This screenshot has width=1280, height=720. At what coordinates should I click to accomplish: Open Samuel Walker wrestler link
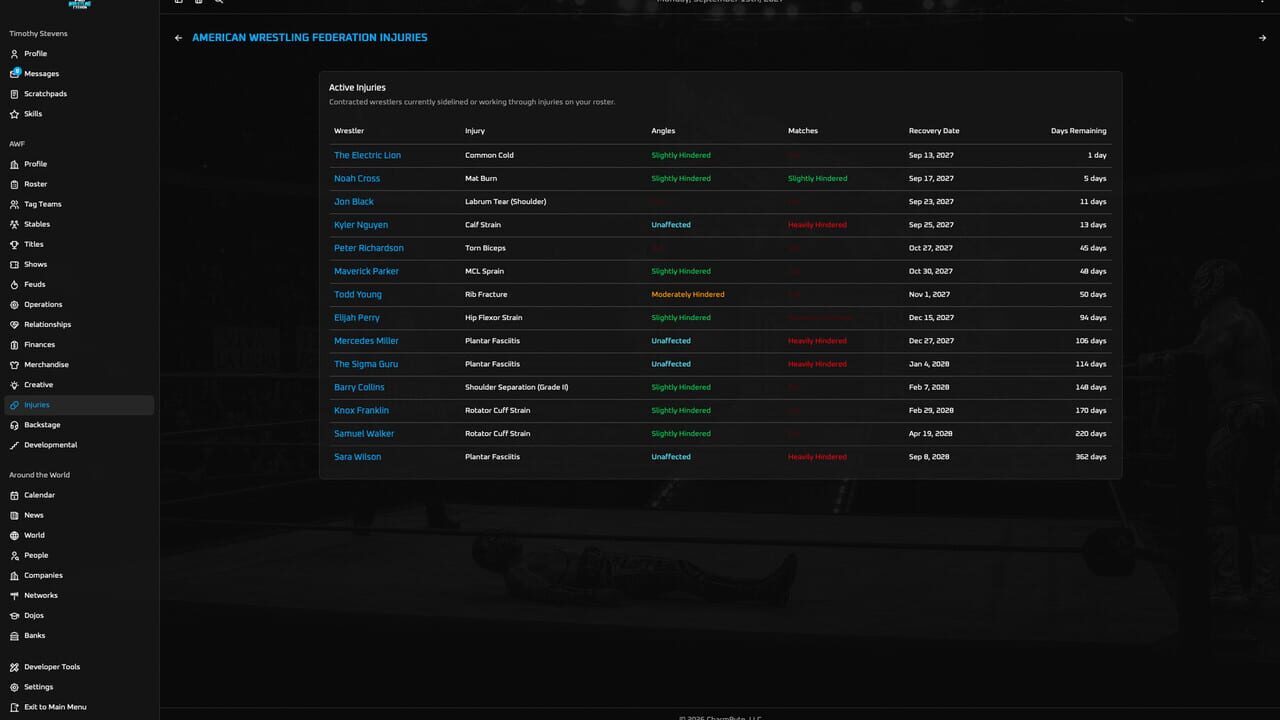click(x=364, y=434)
